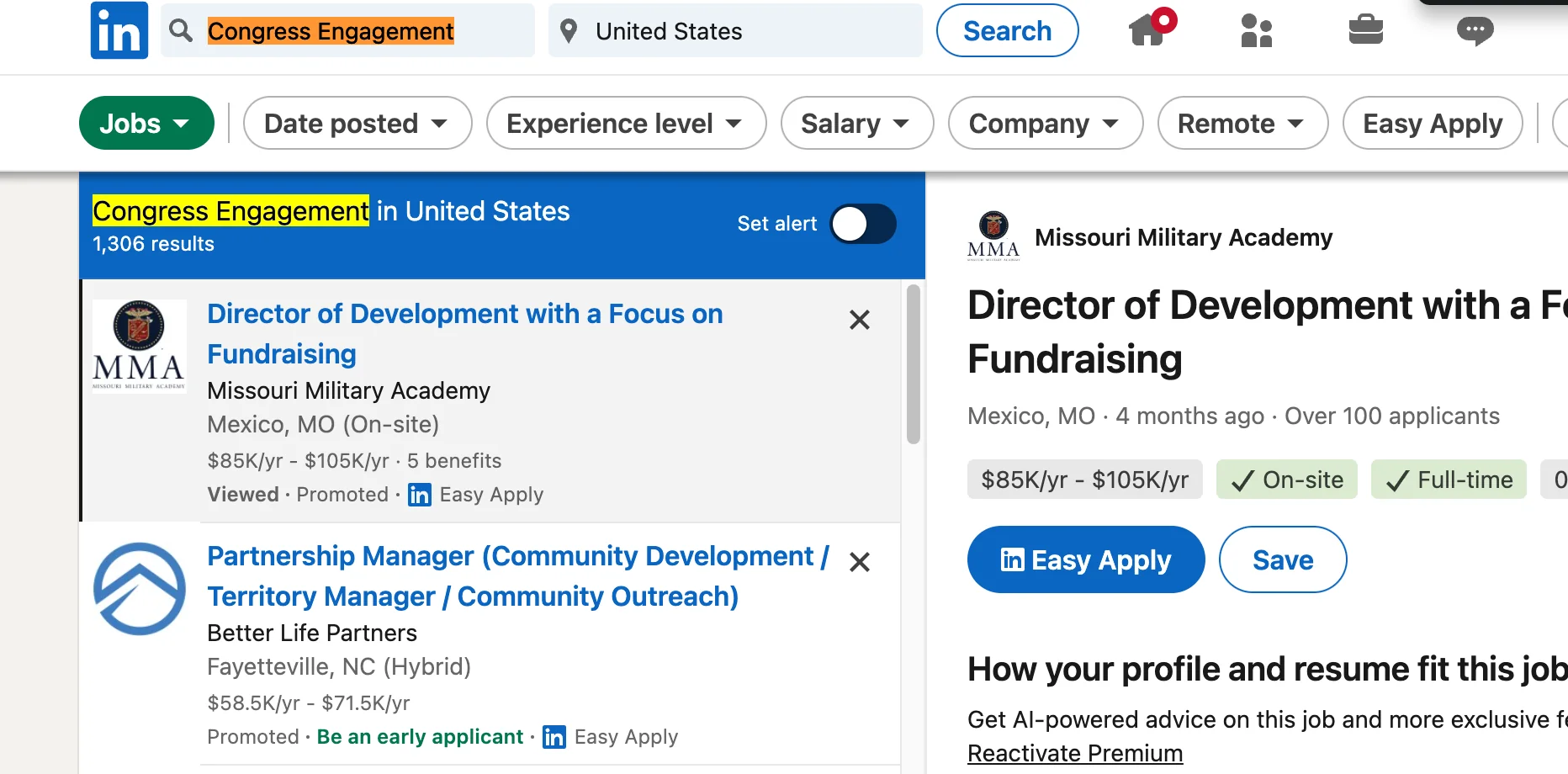This screenshot has height=774, width=1568.
Task: Open the LinkedIn home logo
Action: [x=119, y=30]
